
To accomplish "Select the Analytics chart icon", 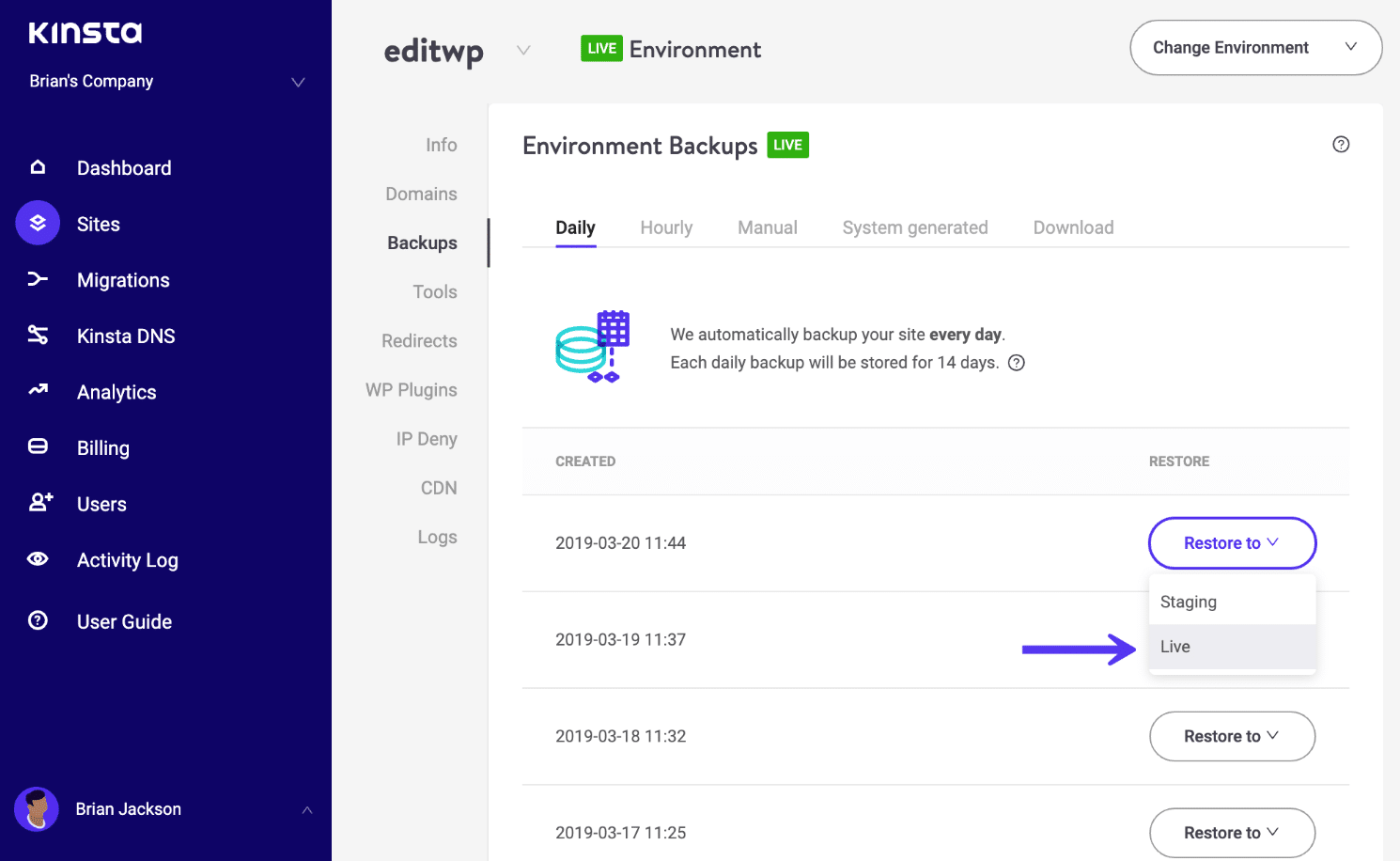I will click(38, 392).
